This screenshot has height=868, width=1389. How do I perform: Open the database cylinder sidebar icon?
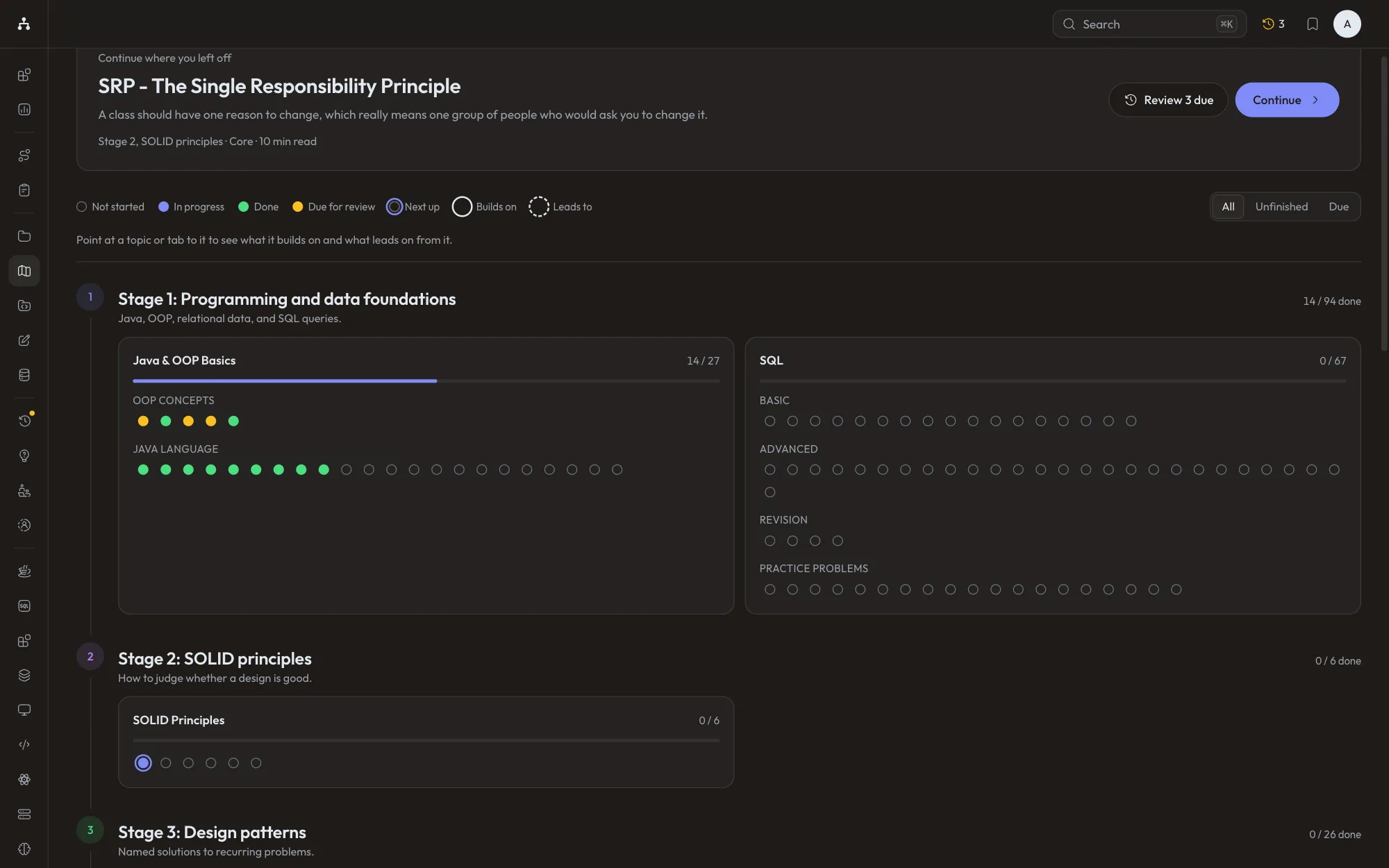24,375
